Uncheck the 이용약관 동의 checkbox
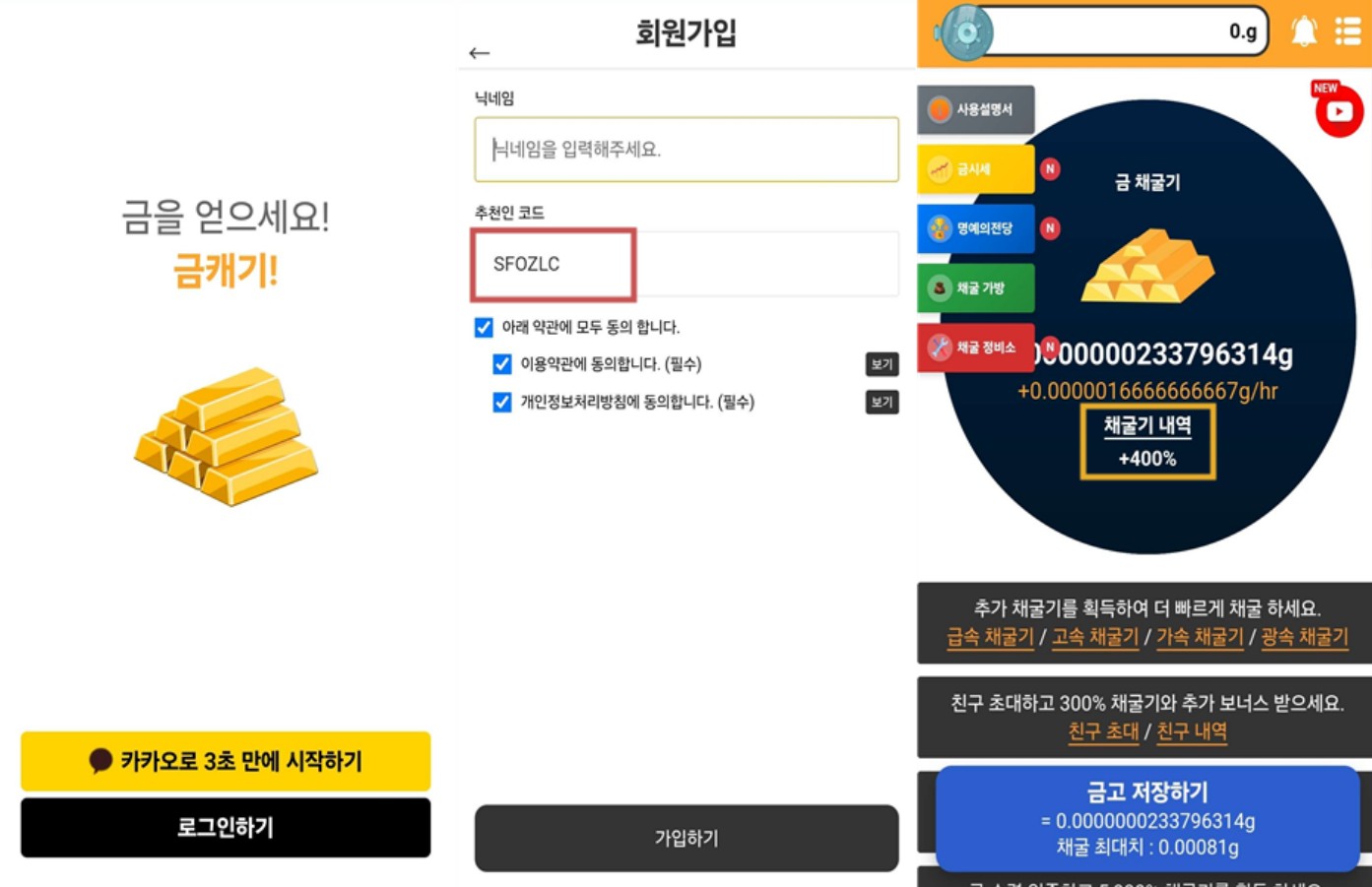 (502, 364)
